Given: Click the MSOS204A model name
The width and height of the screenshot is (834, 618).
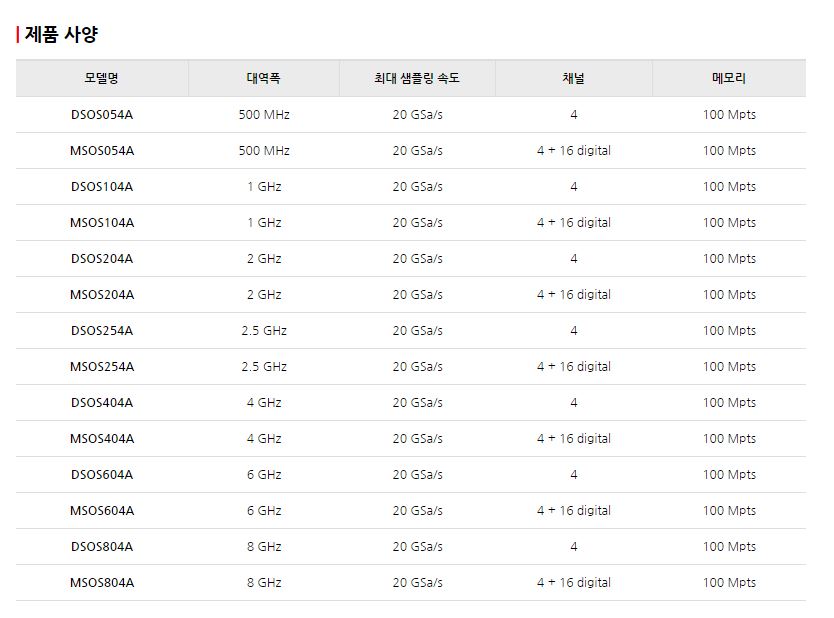Looking at the screenshot, I should (102, 295).
